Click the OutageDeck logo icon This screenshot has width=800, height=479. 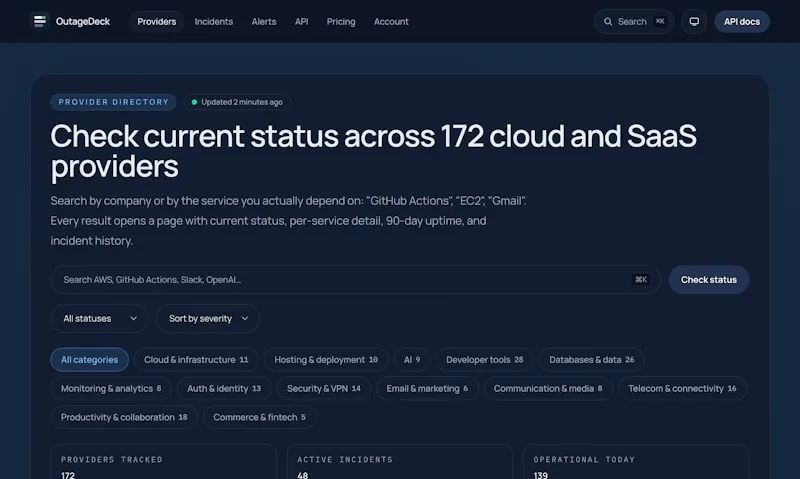tap(40, 21)
